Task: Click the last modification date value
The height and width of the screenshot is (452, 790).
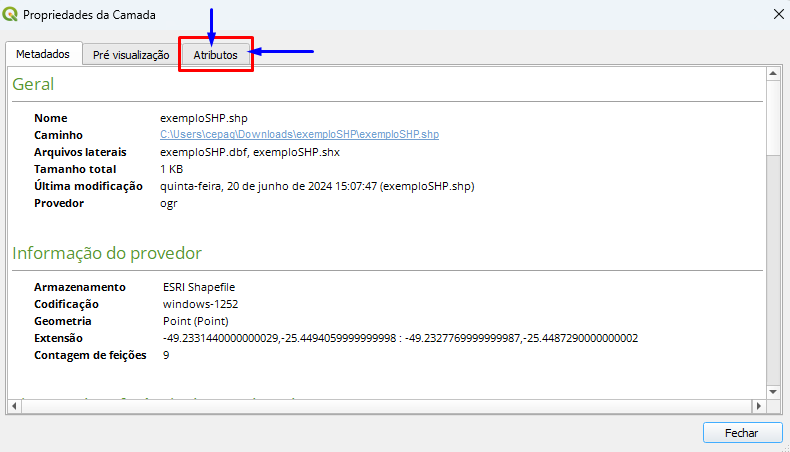Action: 317,186
